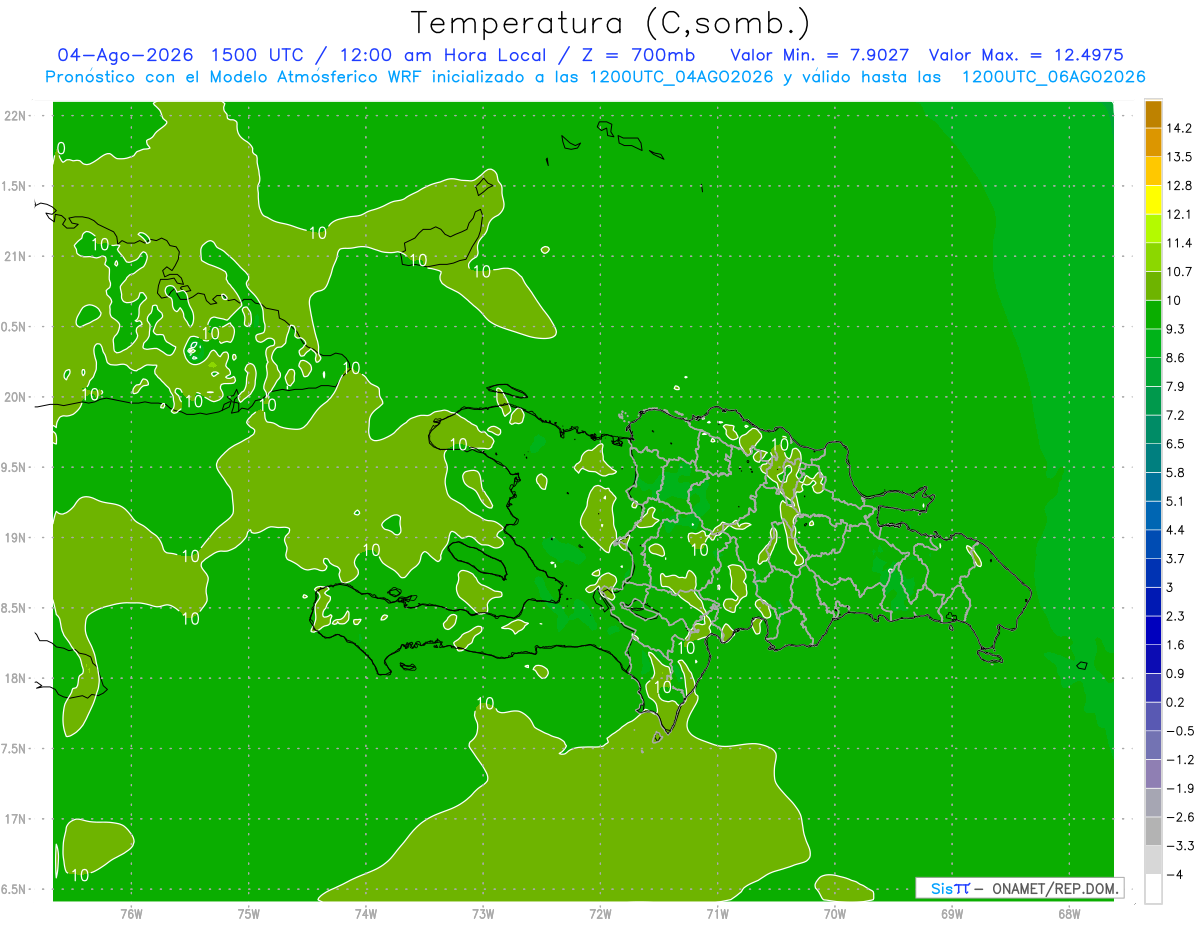Viewport: 1200px width, 927px height.
Task: Click the "-0.5" color bar label
Action: (1180, 731)
